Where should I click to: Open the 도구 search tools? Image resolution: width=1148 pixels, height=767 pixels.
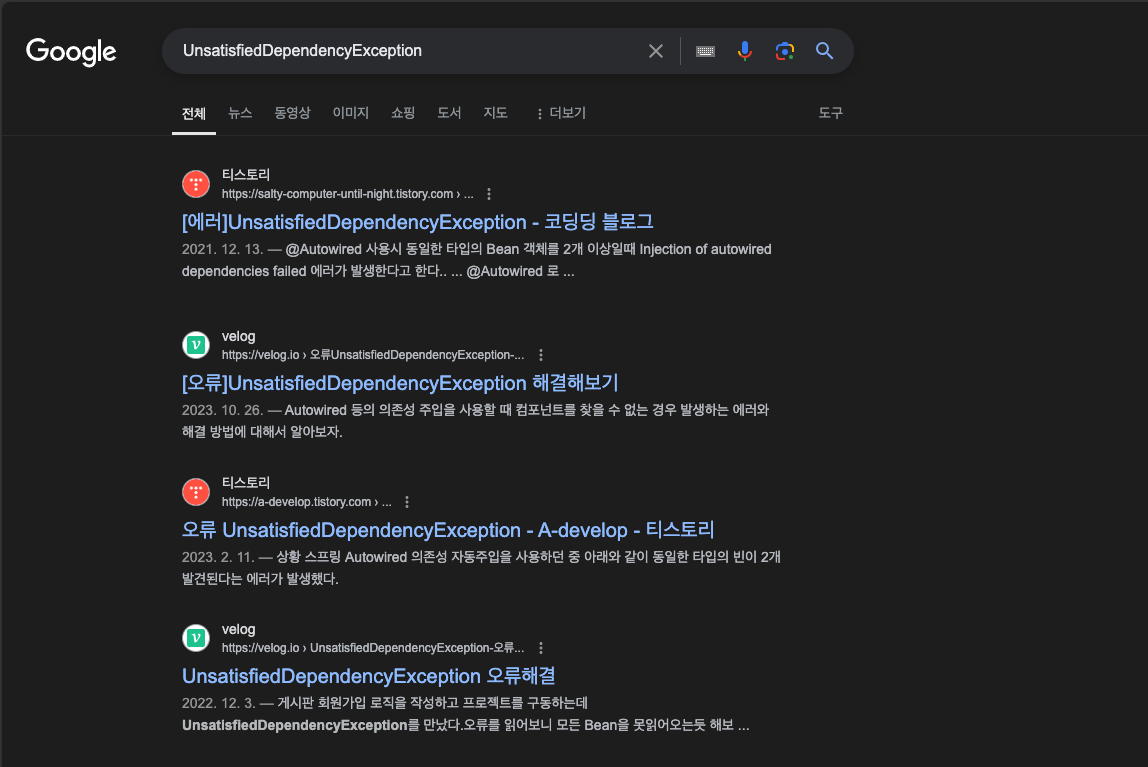pos(830,113)
